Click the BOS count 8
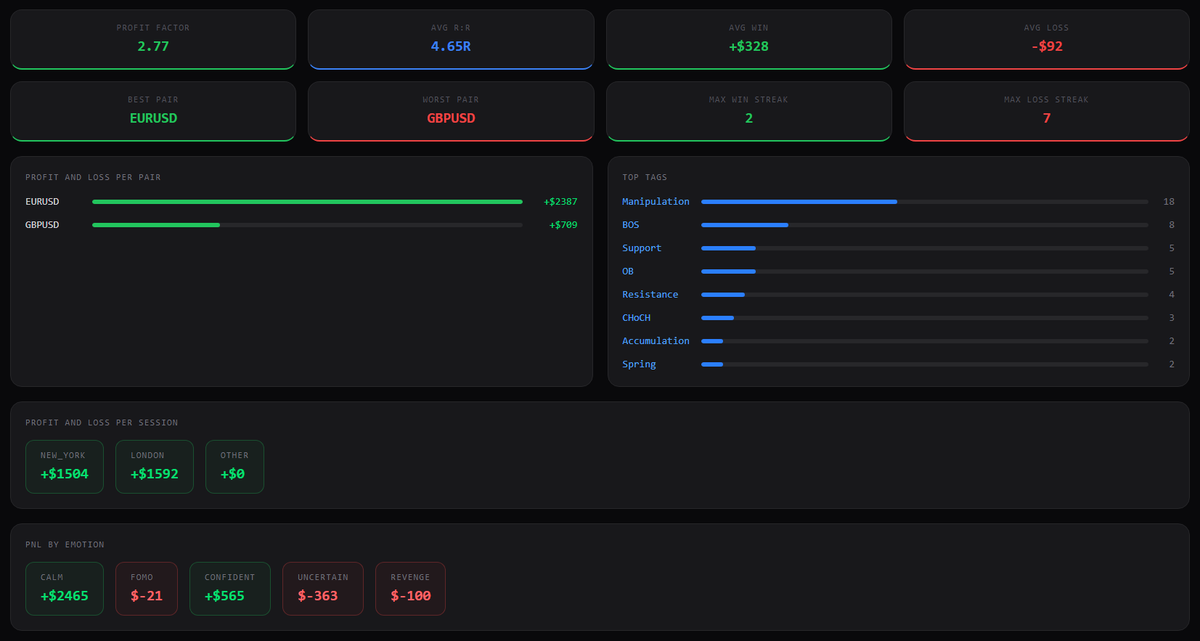 1172,225
